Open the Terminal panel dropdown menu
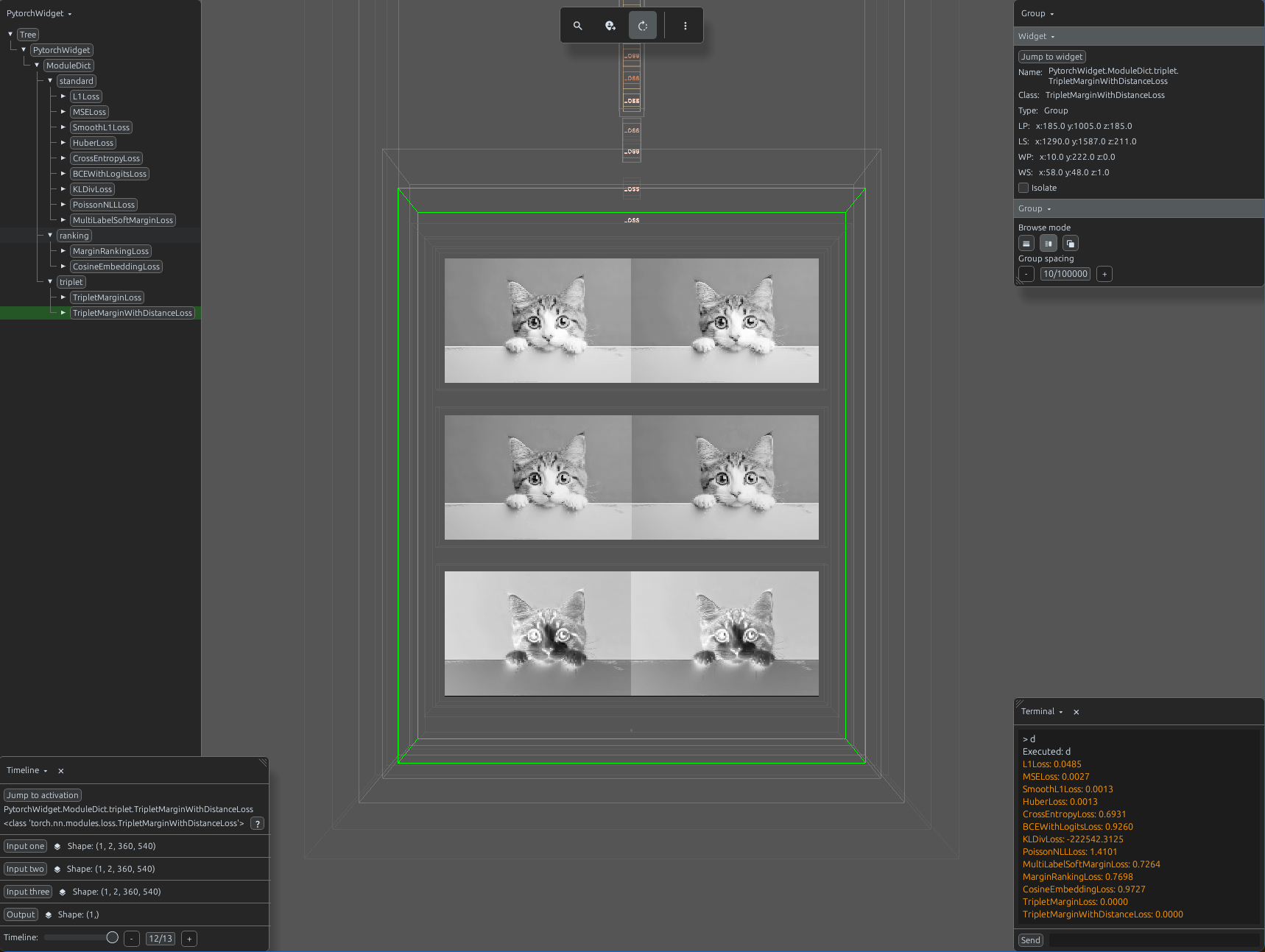 click(x=1042, y=712)
